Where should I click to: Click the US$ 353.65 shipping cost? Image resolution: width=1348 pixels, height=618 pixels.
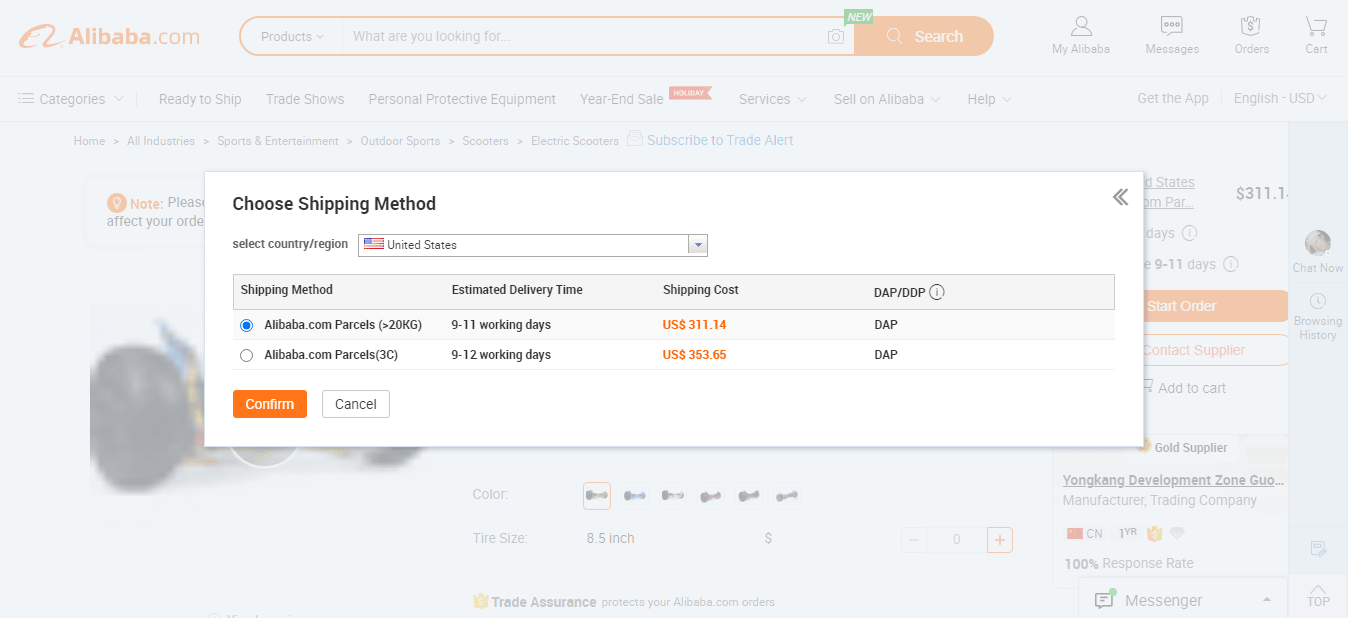click(x=694, y=355)
